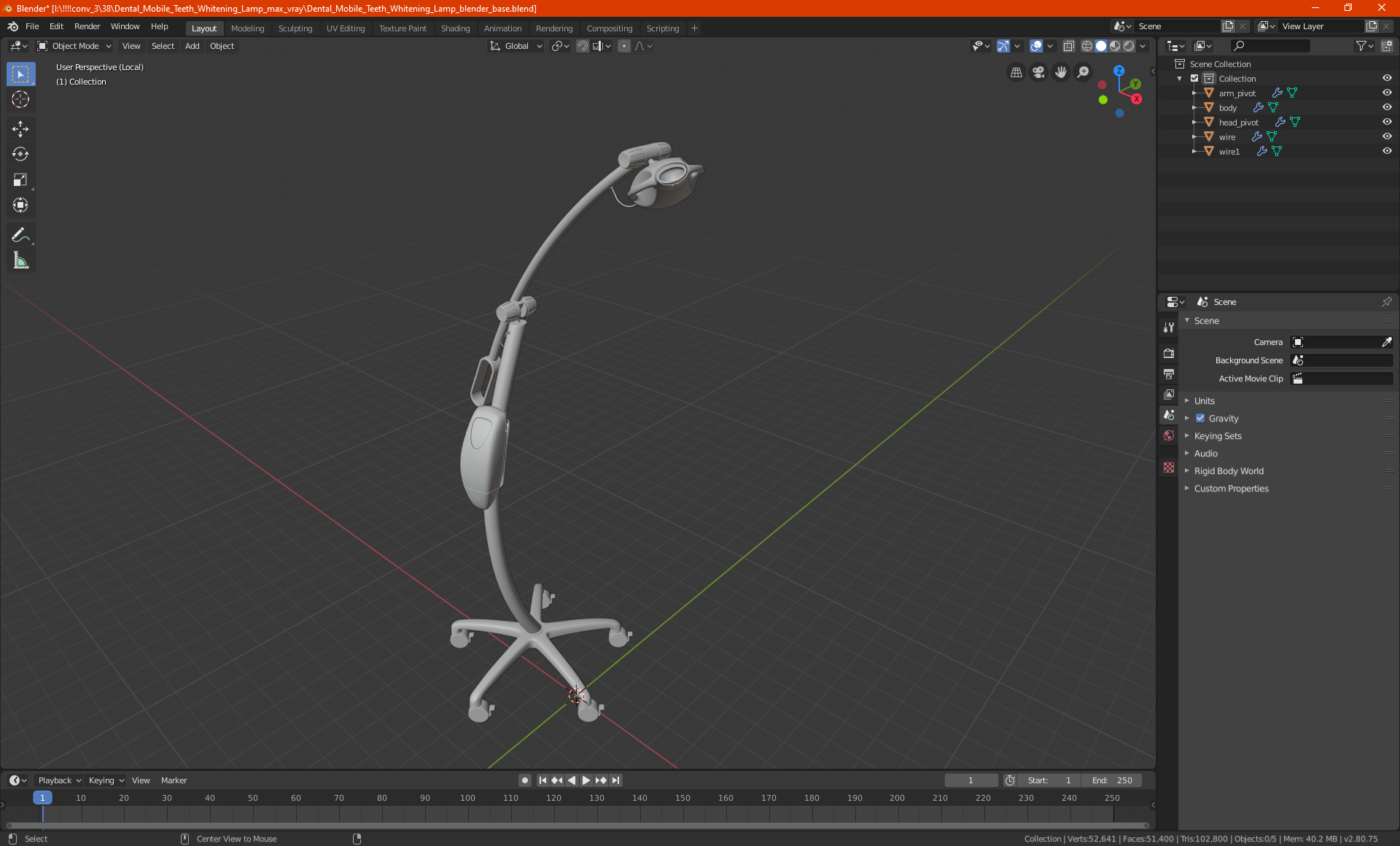Play the animation in reverse
This screenshot has height=846, width=1400.
coord(572,780)
